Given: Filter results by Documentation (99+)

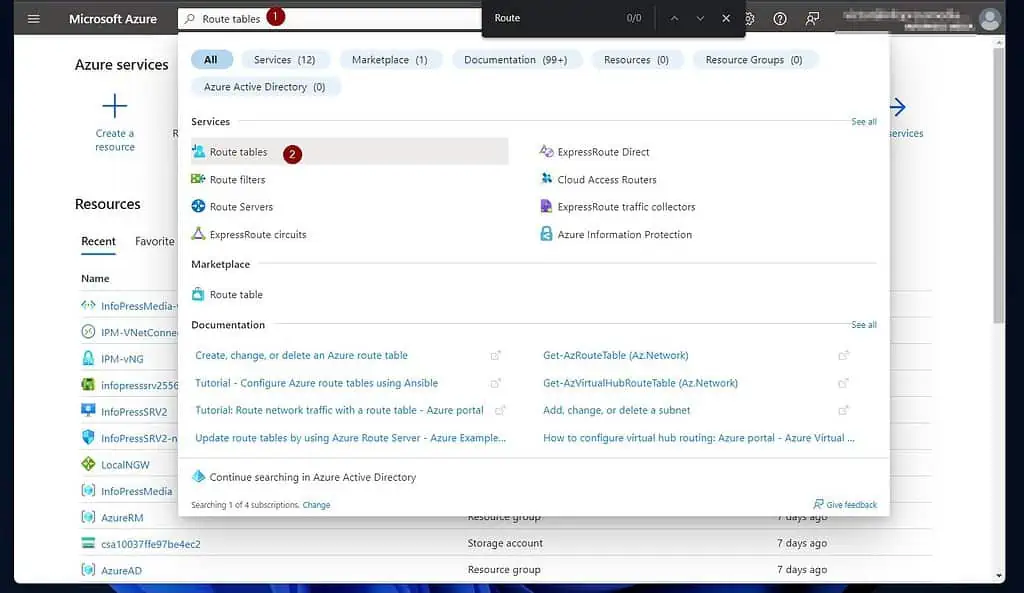Looking at the screenshot, I should (515, 60).
